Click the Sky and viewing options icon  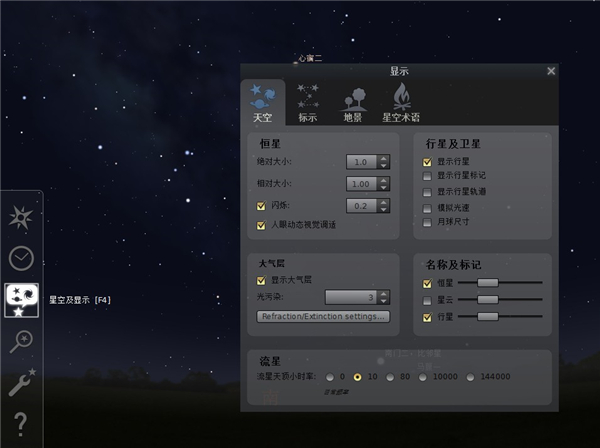[21, 300]
